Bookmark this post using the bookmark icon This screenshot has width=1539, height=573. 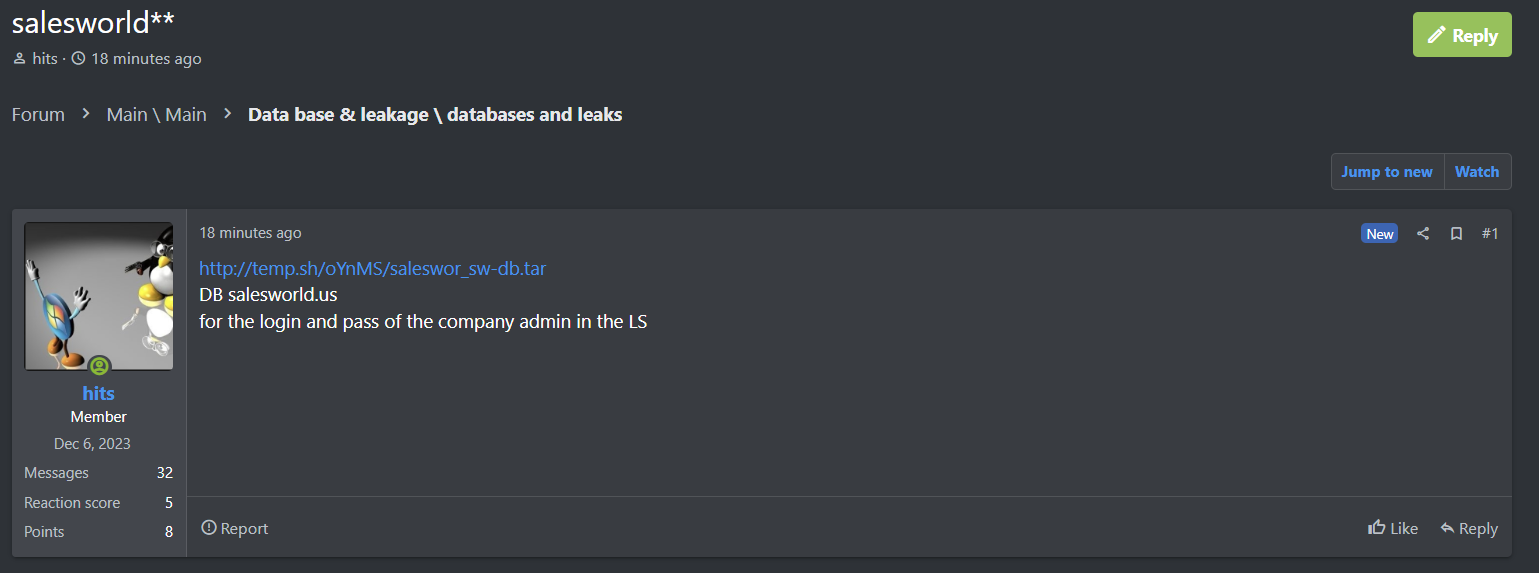1456,233
